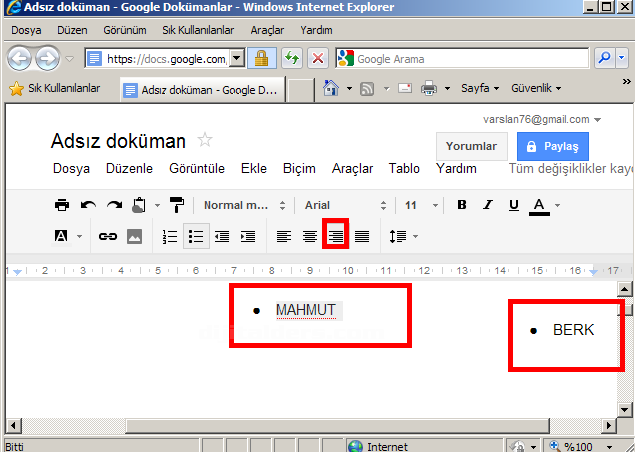Click the redo arrow icon

coord(114,205)
